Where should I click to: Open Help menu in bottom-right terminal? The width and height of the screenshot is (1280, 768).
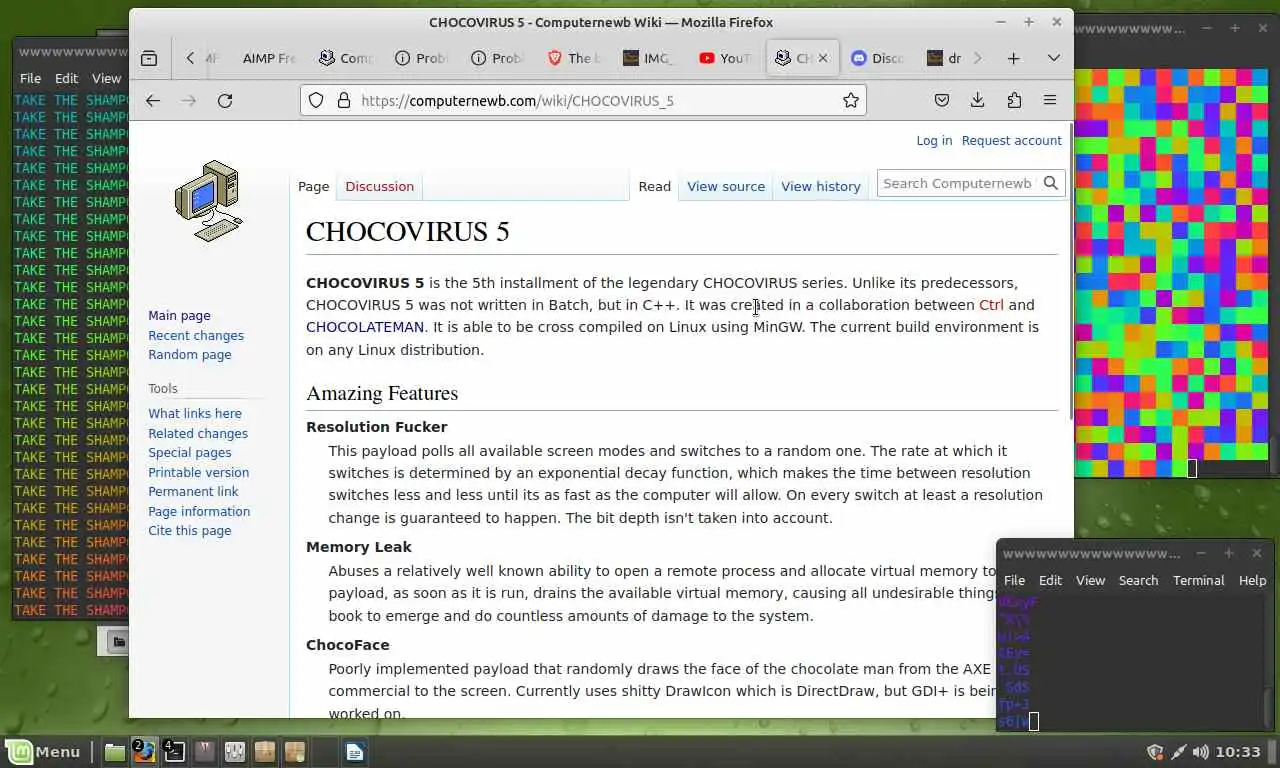pyautogui.click(x=1252, y=580)
